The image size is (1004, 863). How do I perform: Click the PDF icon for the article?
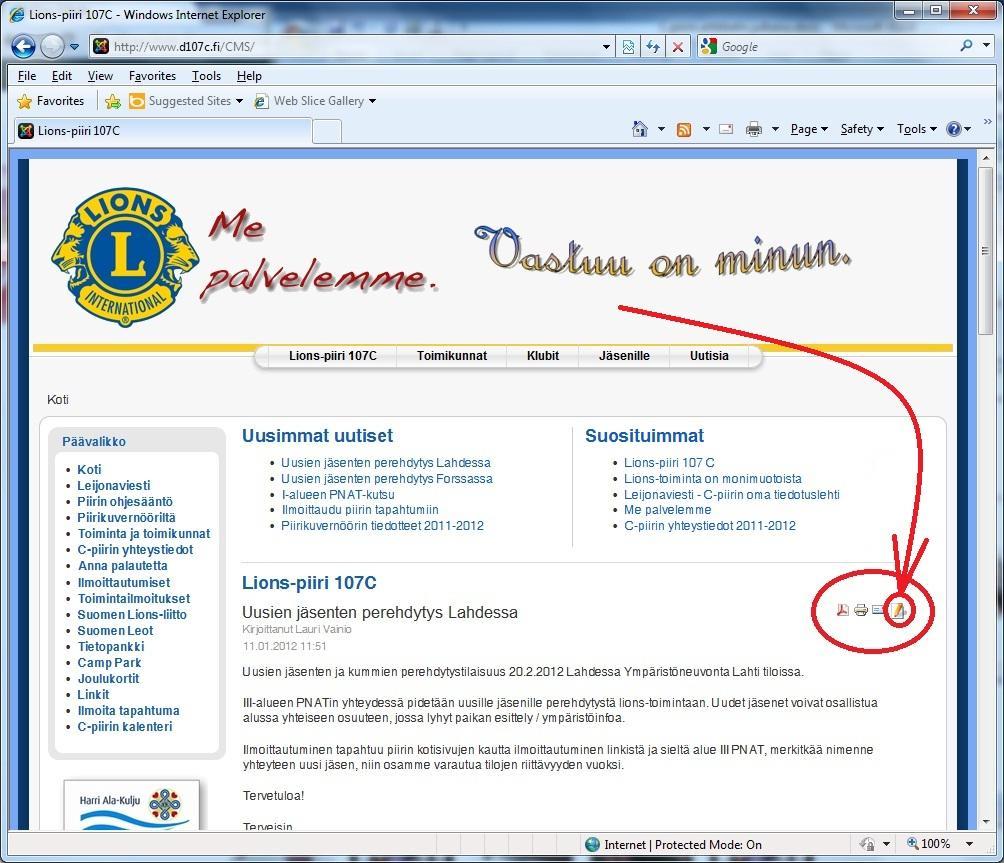tap(843, 610)
